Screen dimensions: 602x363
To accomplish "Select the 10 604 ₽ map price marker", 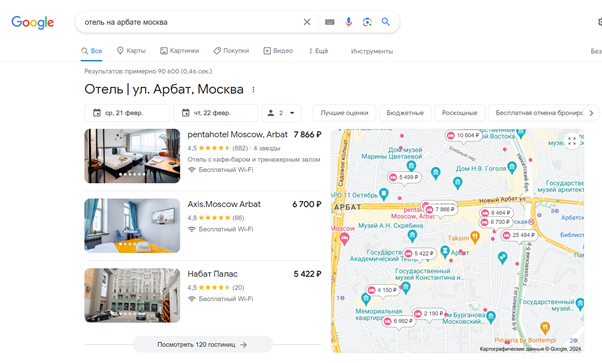I will [x=463, y=136].
